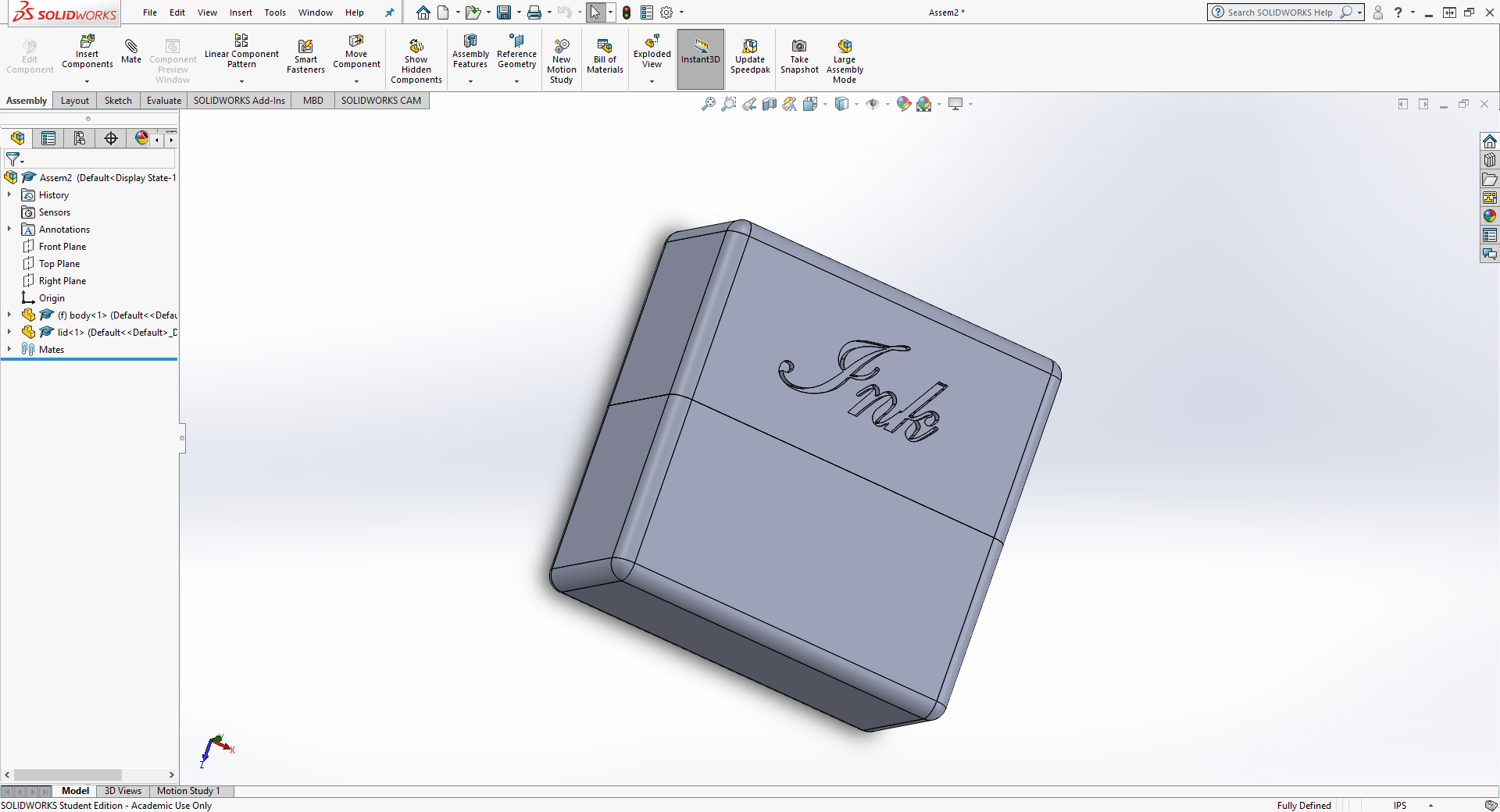Open the Motion Study 1 tab
The width and height of the screenshot is (1500, 812).
tap(188, 791)
